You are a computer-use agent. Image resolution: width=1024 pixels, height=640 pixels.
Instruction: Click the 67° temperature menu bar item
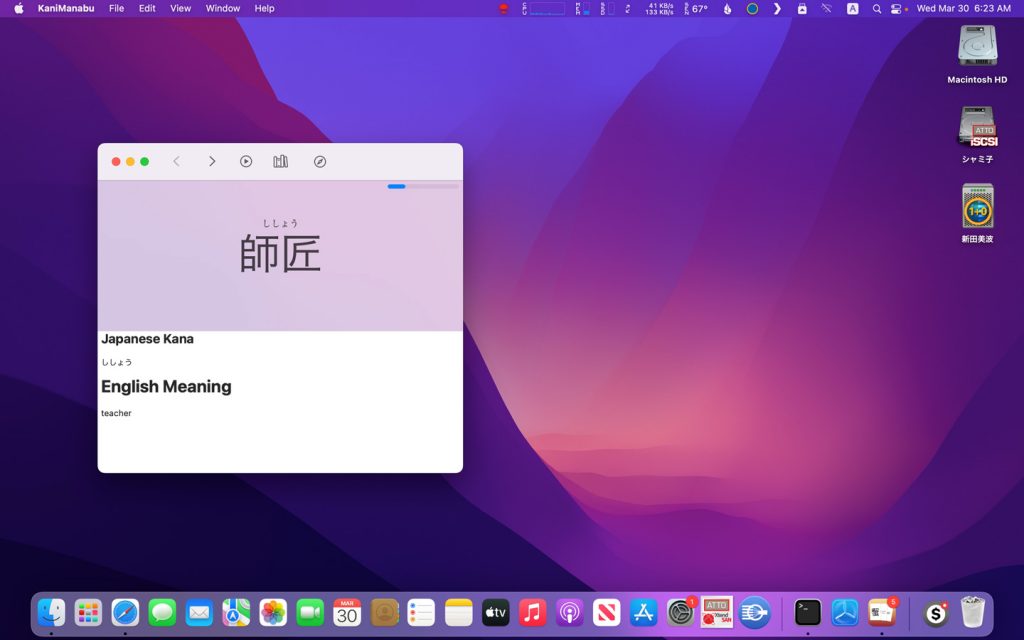tap(696, 8)
